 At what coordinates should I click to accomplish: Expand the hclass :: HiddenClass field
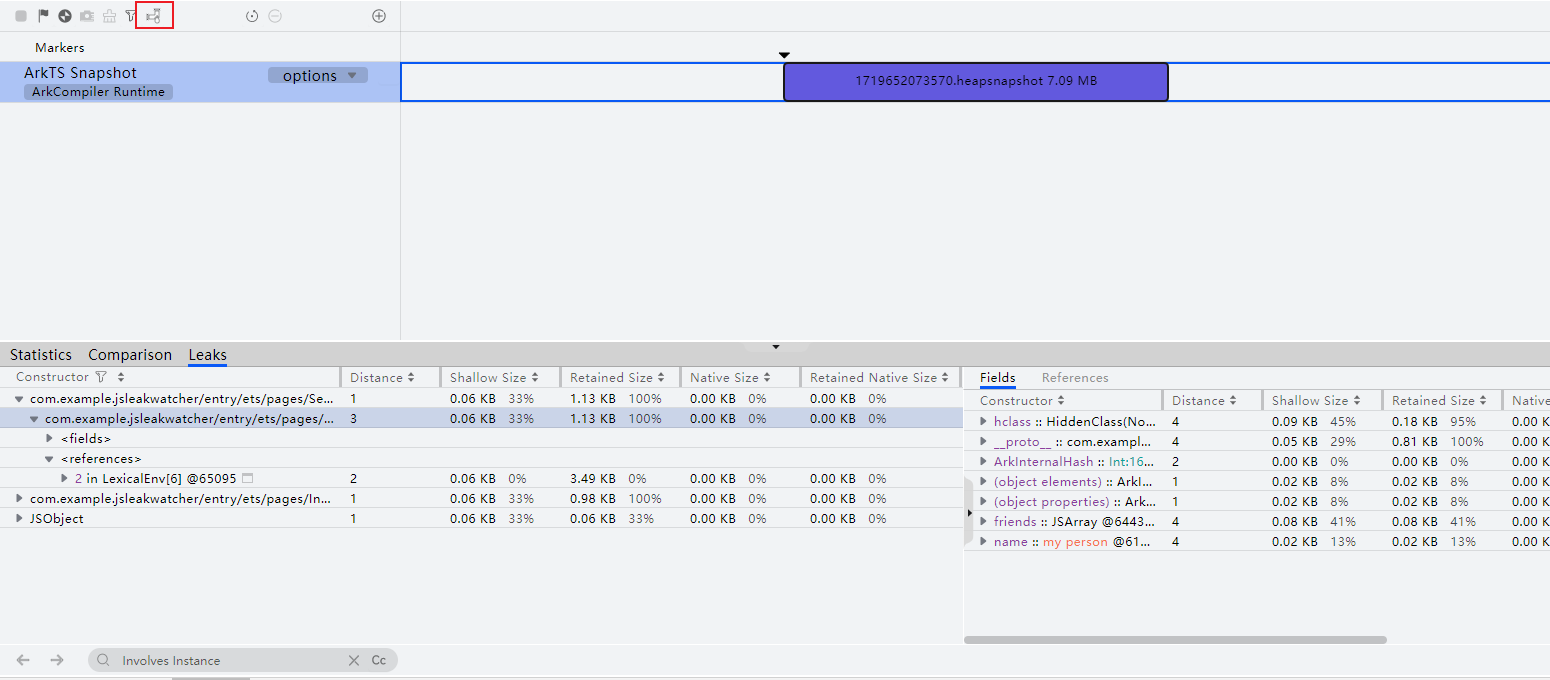tap(983, 421)
